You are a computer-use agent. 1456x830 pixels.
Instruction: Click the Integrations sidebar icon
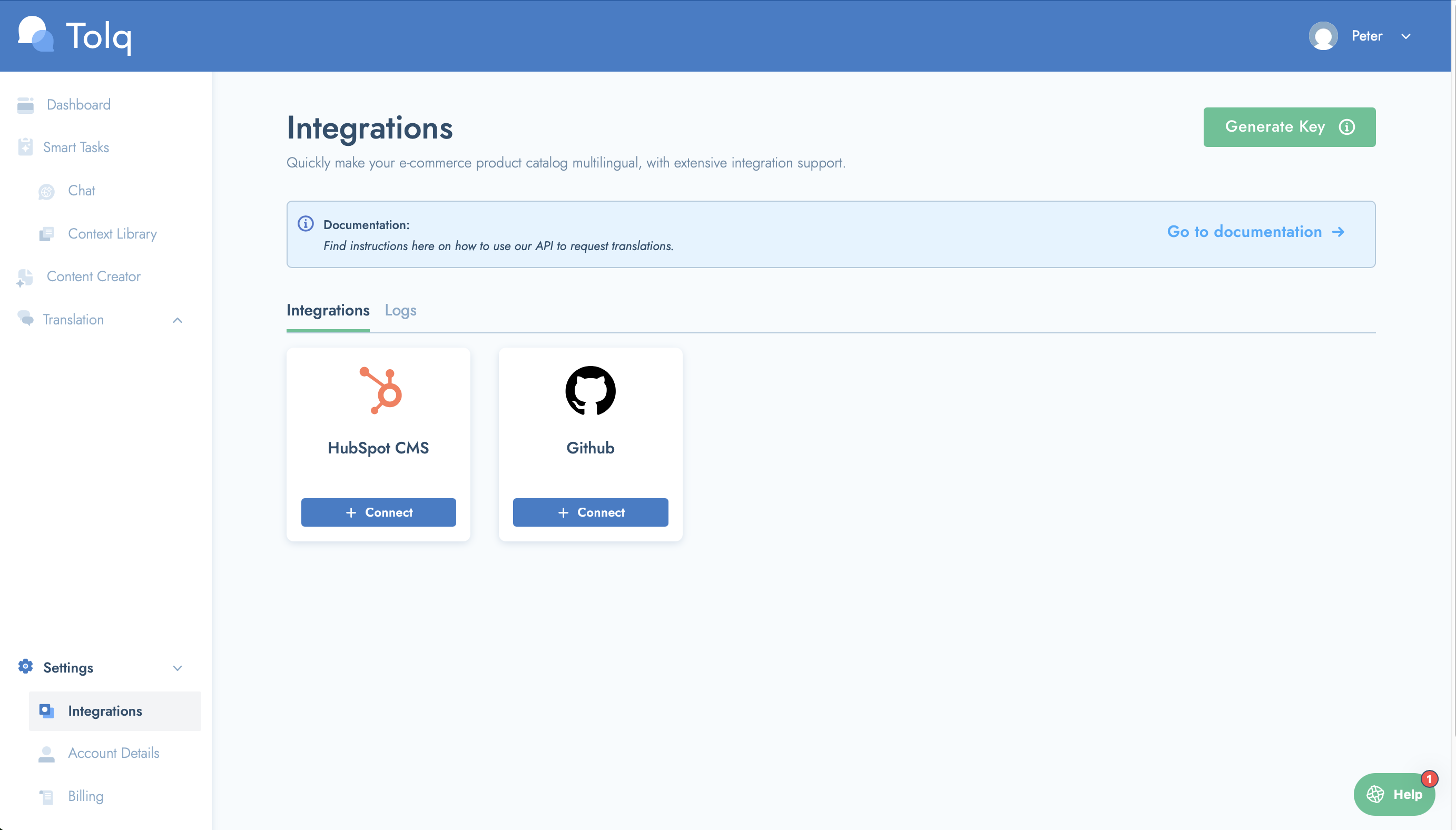46,711
